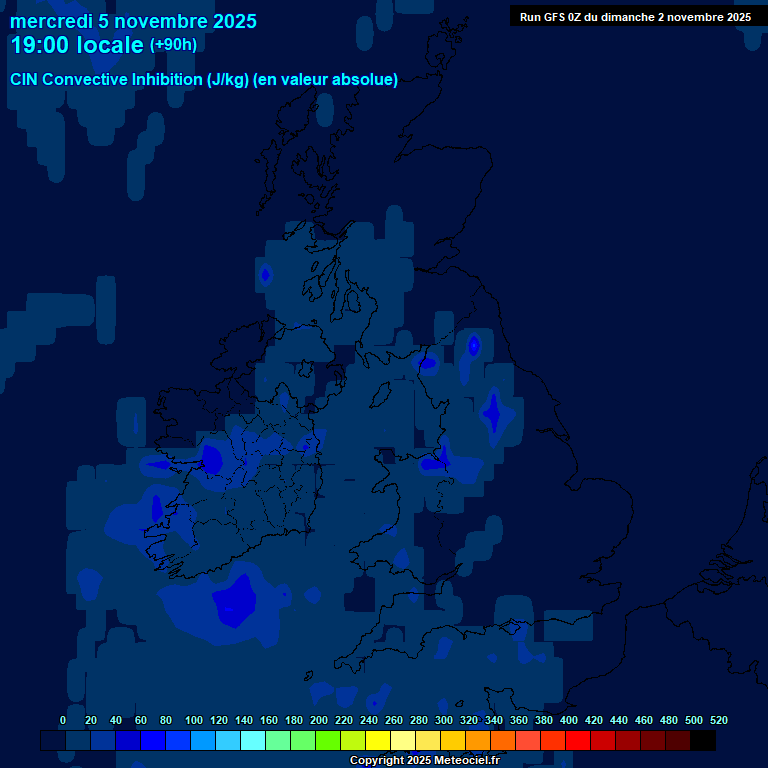Viewport: 768px width, 768px height.
Task: Click the star-shaped CIN spot over eastern England
Action: pos(492,411)
